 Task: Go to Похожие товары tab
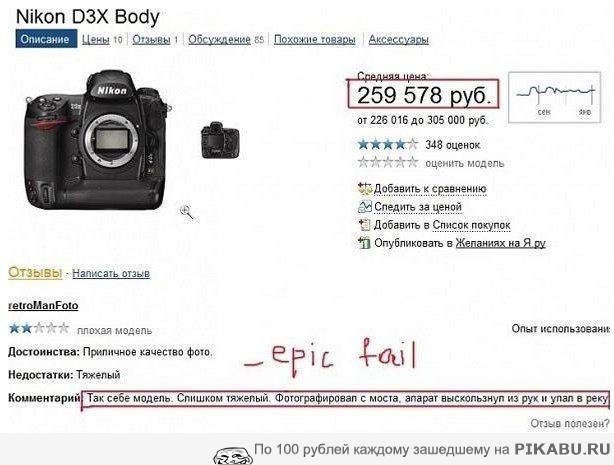point(314,40)
